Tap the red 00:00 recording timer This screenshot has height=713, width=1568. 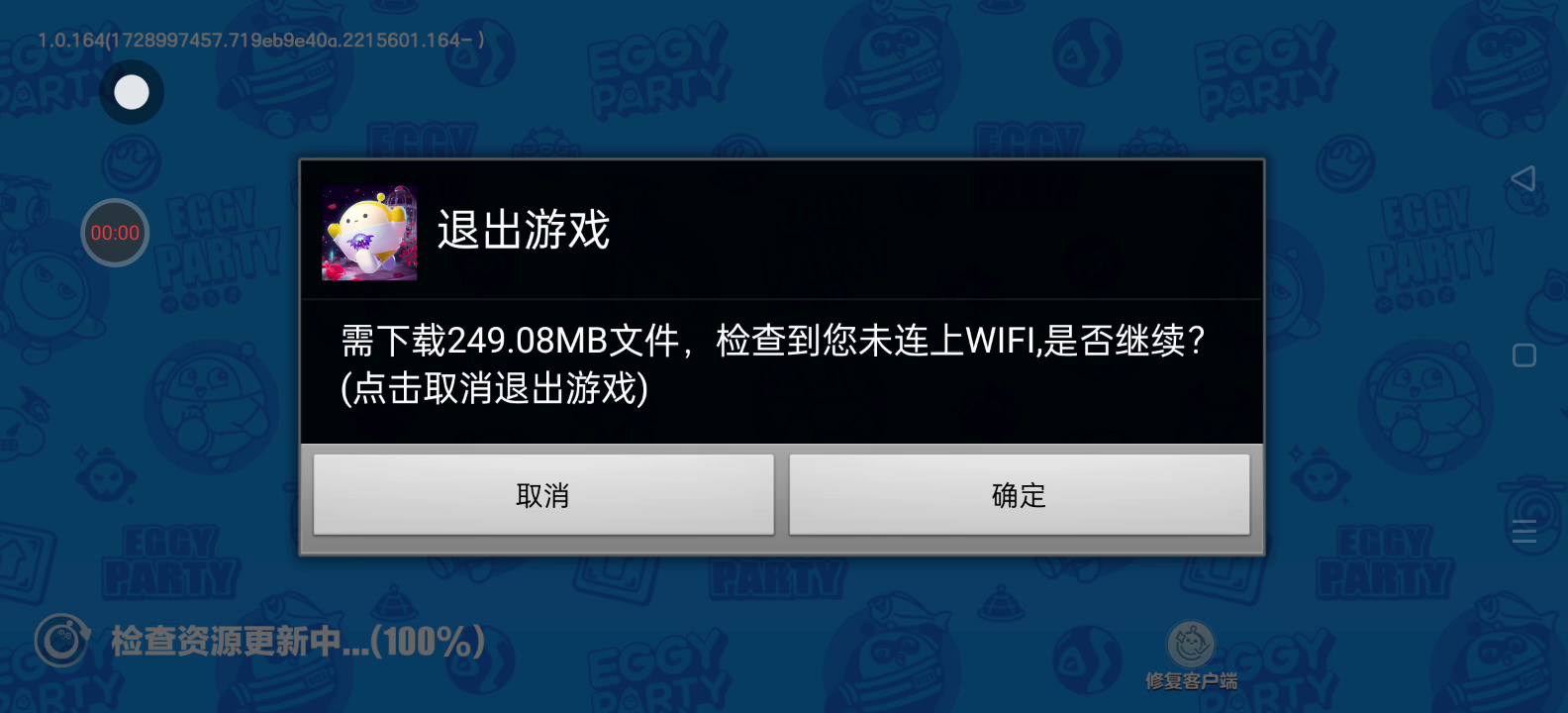115,233
